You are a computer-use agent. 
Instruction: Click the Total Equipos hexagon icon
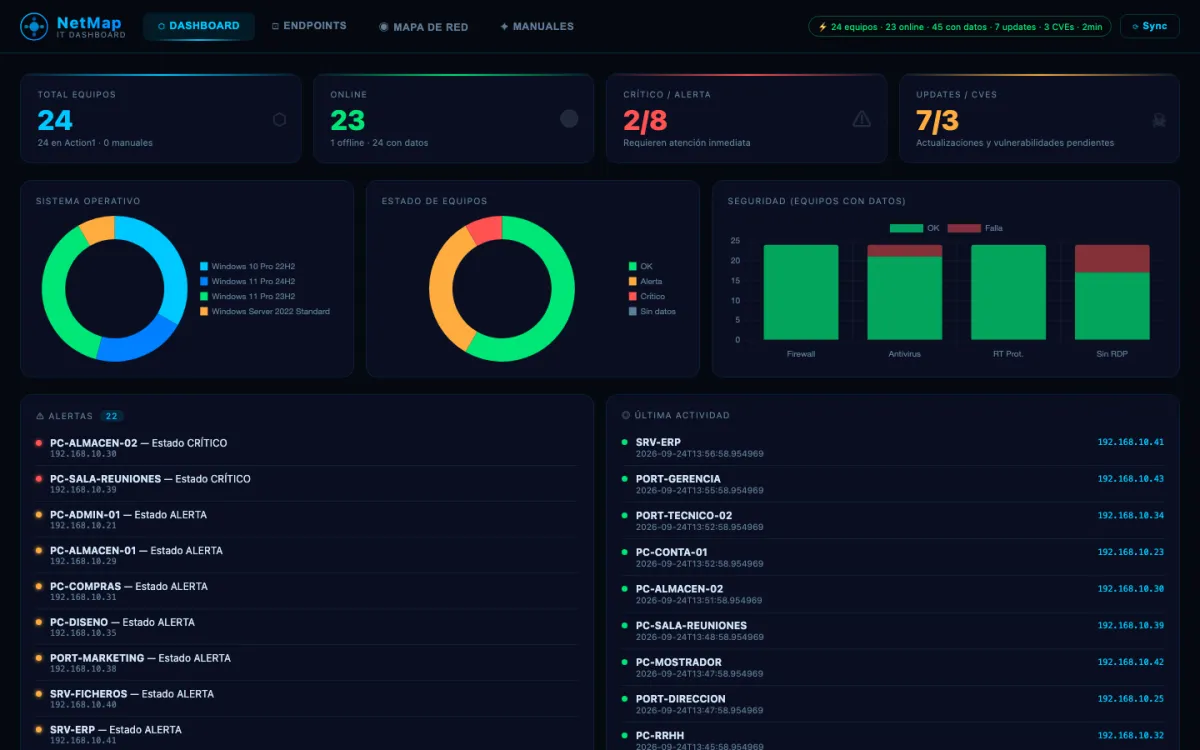(279, 119)
